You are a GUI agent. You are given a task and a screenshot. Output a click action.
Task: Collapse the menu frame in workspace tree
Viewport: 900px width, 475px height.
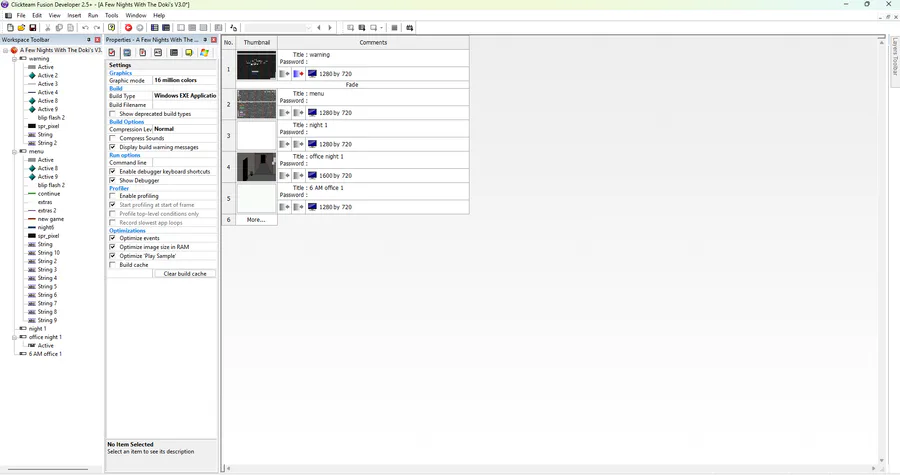pos(14,151)
